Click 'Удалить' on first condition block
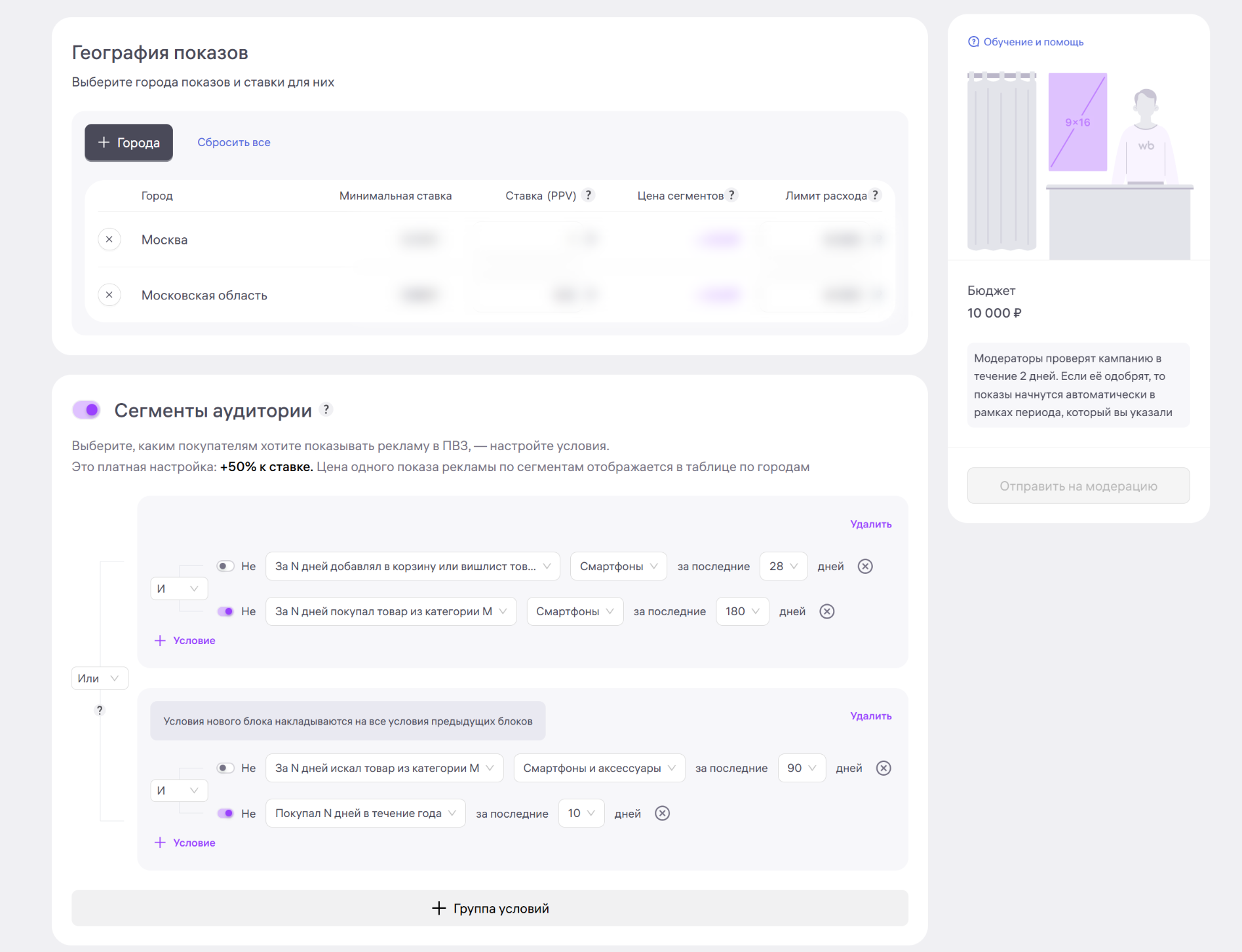Image resolution: width=1242 pixels, height=952 pixels. click(870, 524)
